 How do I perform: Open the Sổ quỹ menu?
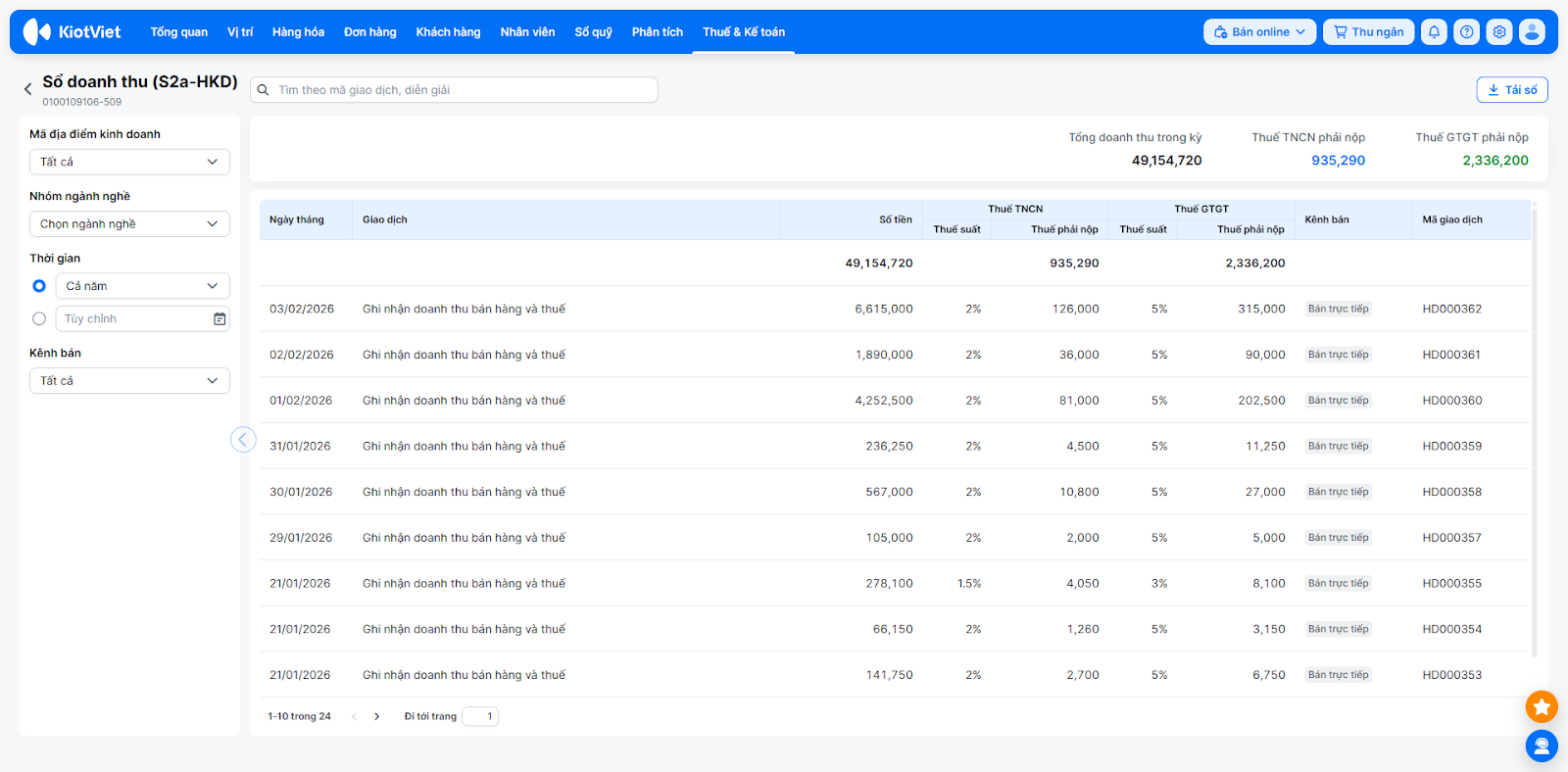pos(593,32)
